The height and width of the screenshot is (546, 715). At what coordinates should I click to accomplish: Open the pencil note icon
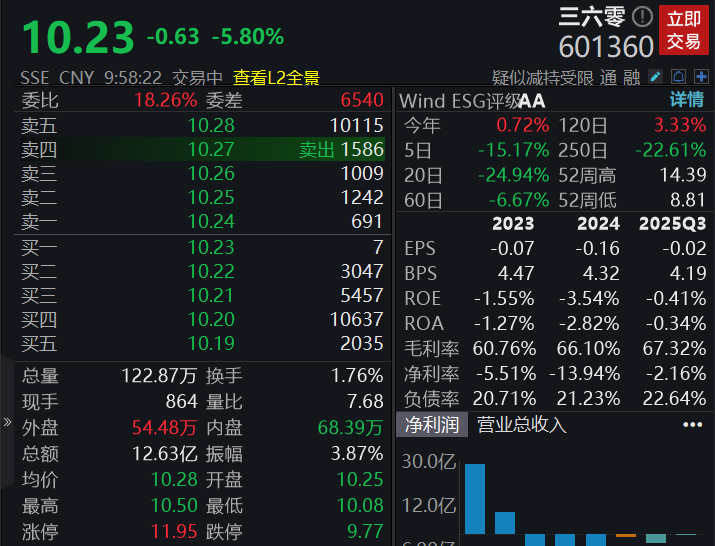point(656,77)
